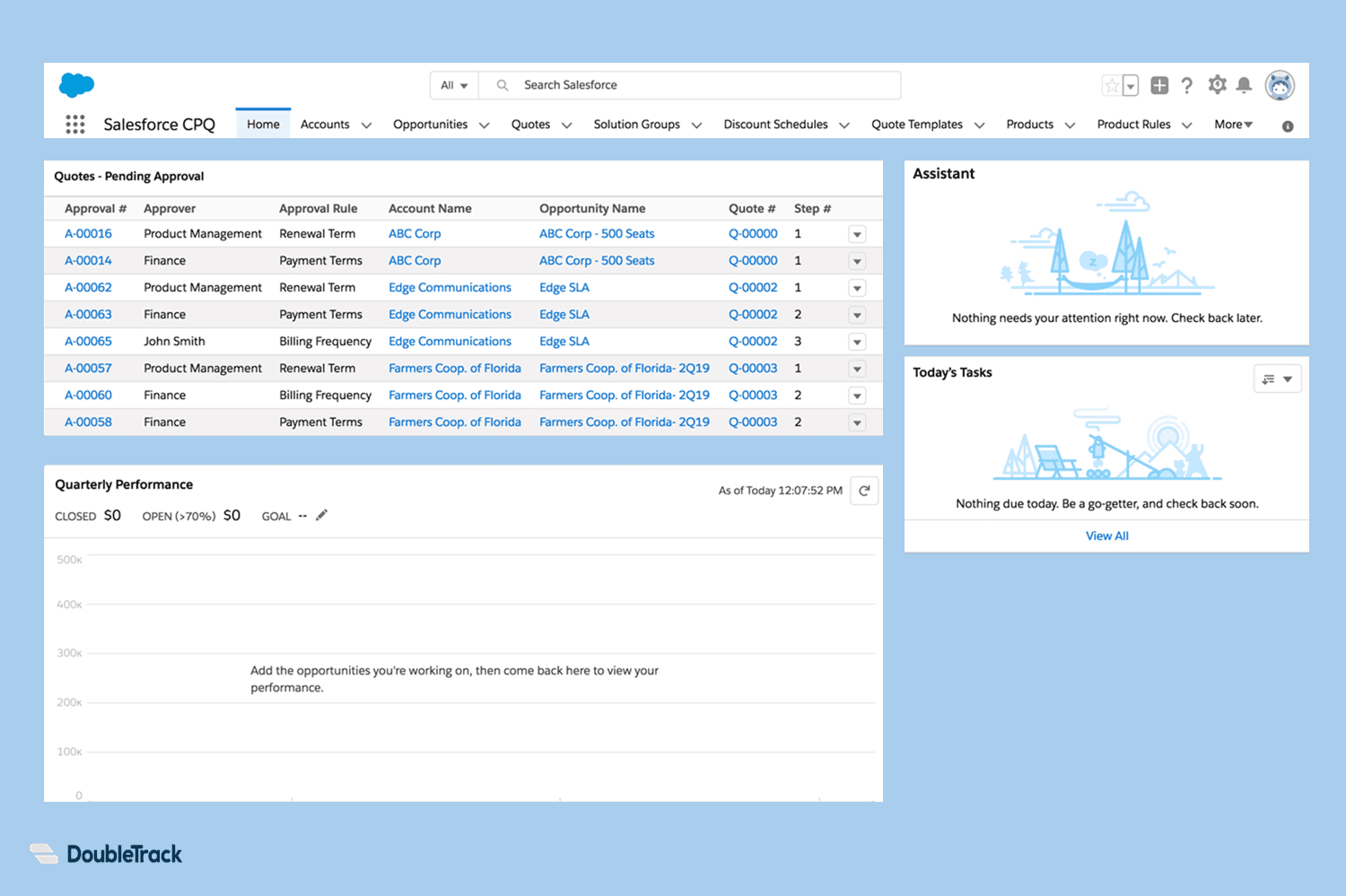
Task: Open the Product Rules tab
Action: pyautogui.click(x=1133, y=125)
